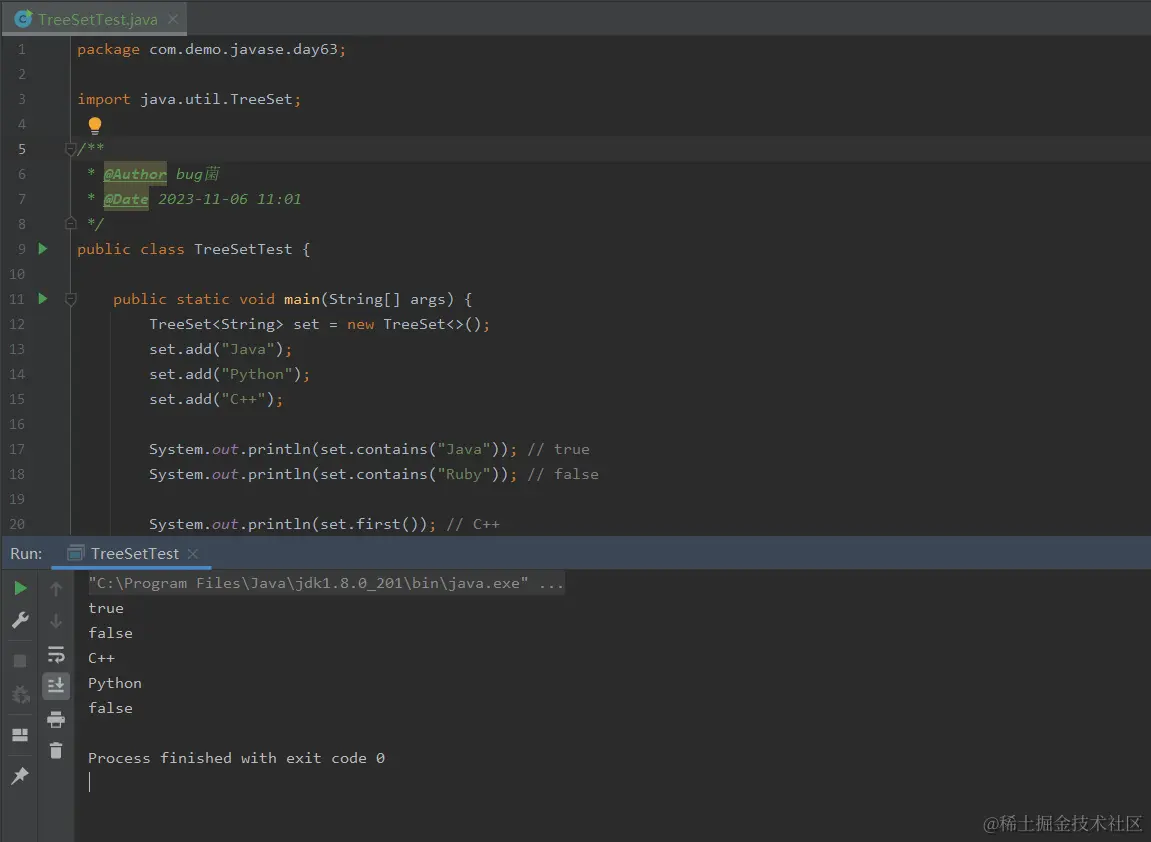Click the down the stack trace arrow

click(x=56, y=621)
